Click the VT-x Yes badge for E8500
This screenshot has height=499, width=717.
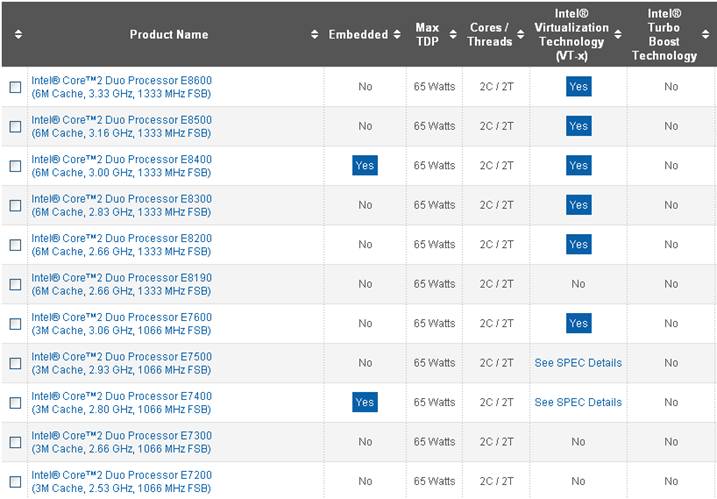[578, 126]
